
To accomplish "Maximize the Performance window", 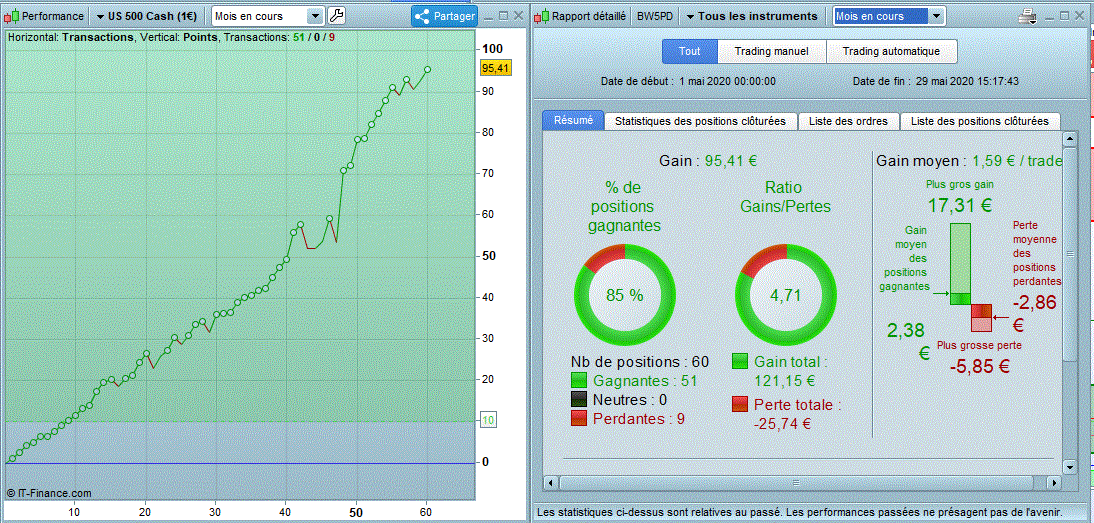I will point(503,16).
